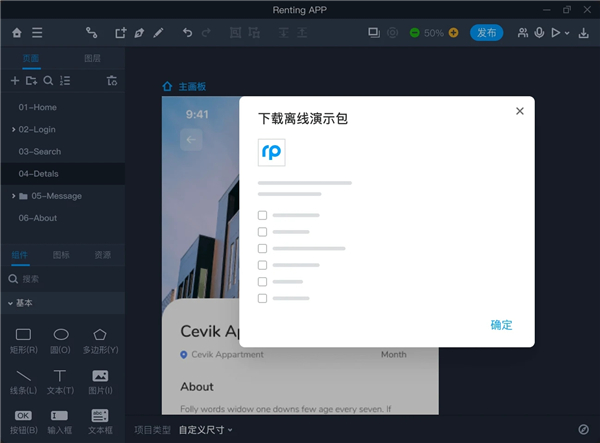Screen dimensions: 600x443
Task: Click the green zoom out button
Action: (414, 33)
